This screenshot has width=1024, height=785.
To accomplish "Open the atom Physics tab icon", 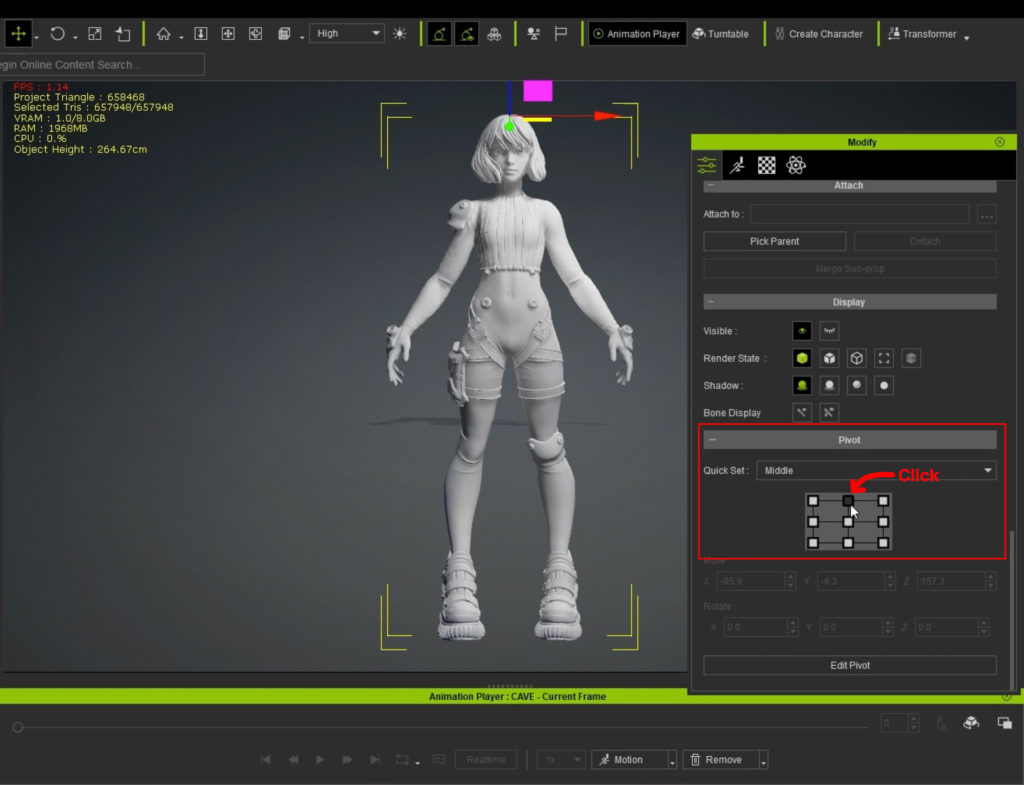I will pyautogui.click(x=796, y=166).
